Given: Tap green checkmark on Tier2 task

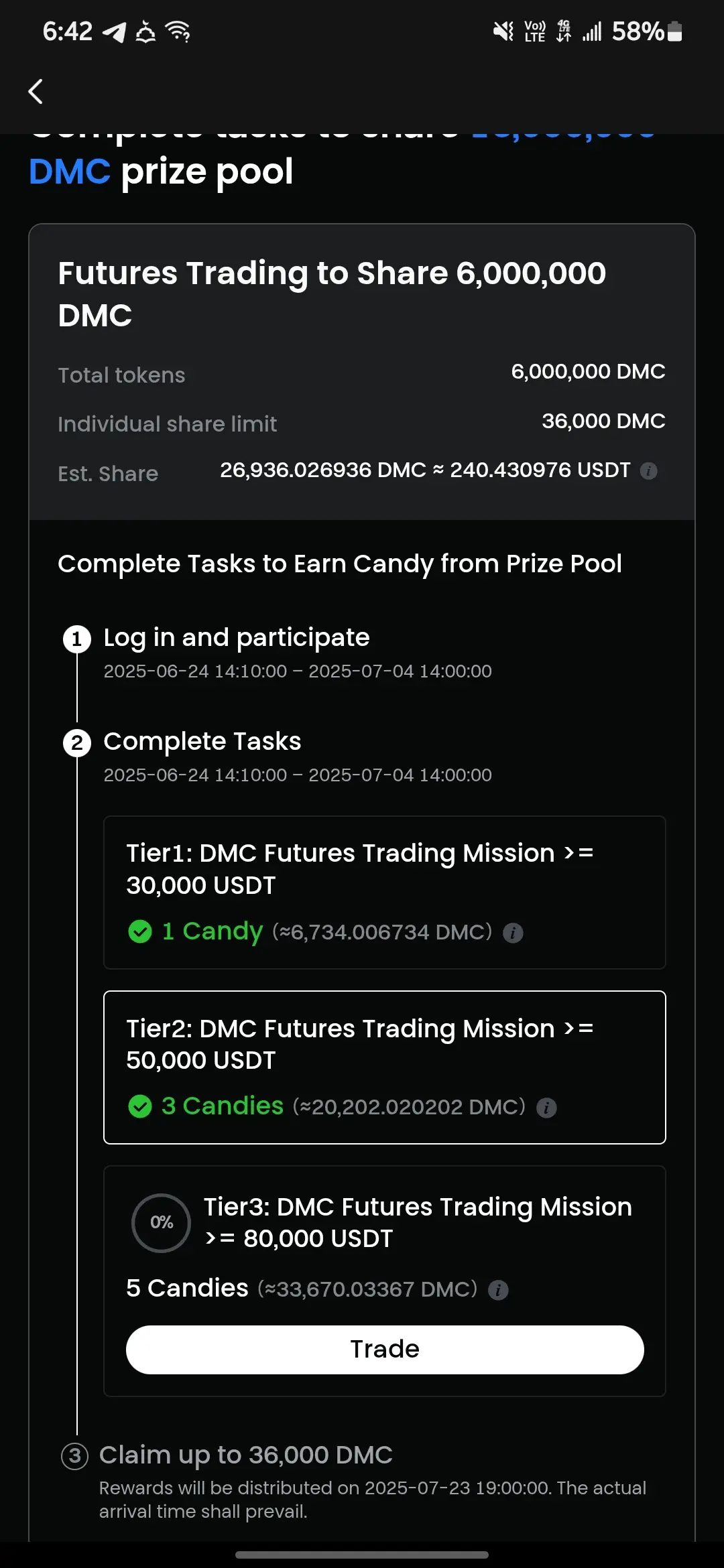Looking at the screenshot, I should coord(140,1106).
